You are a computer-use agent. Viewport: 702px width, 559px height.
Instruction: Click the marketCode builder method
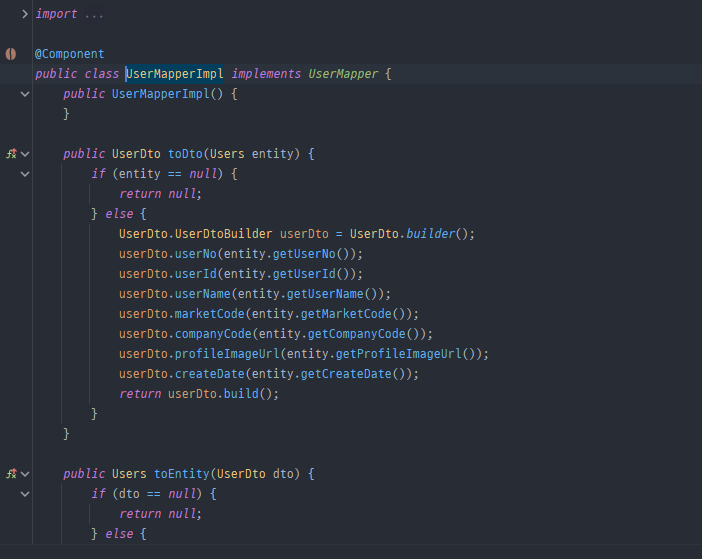point(210,314)
